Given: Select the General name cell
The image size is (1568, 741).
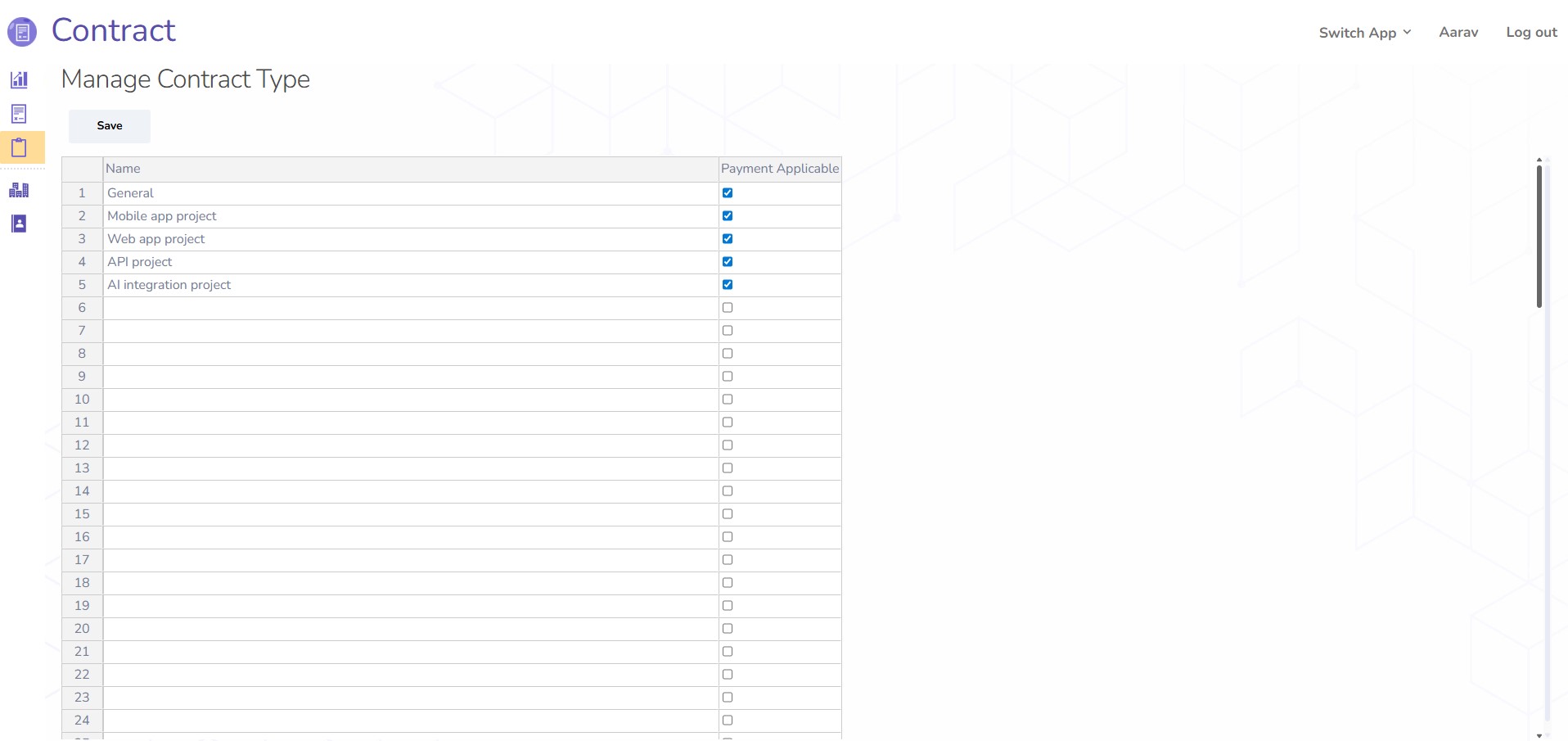Looking at the screenshot, I should click(411, 193).
